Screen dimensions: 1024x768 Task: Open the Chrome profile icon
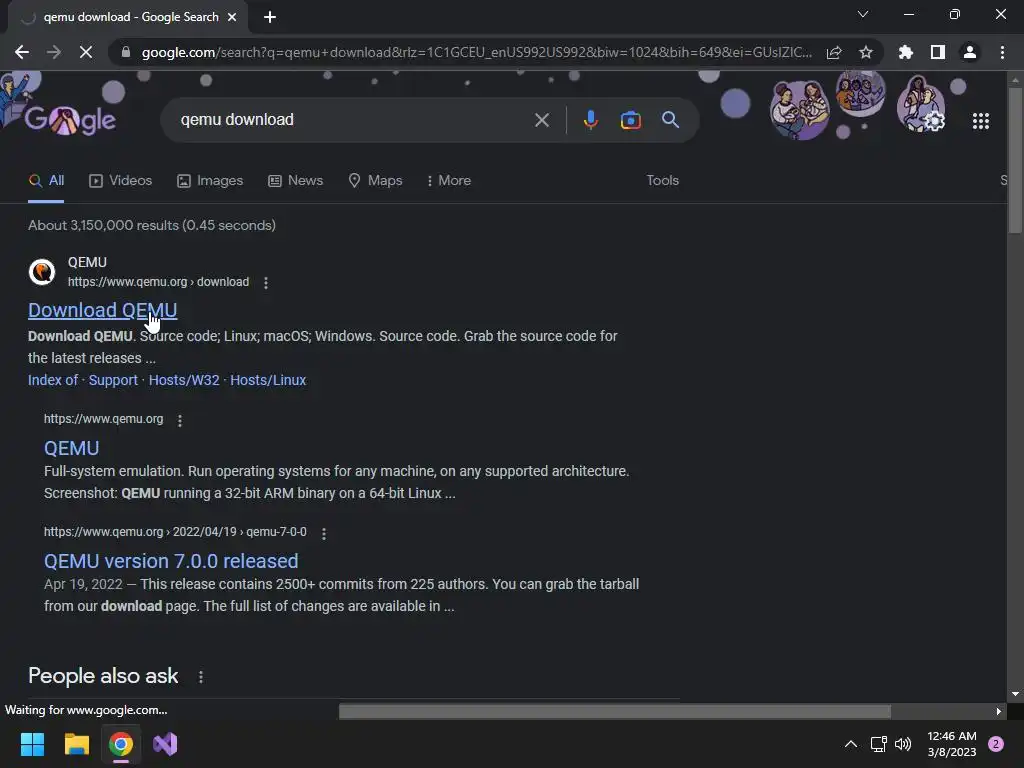click(x=970, y=52)
